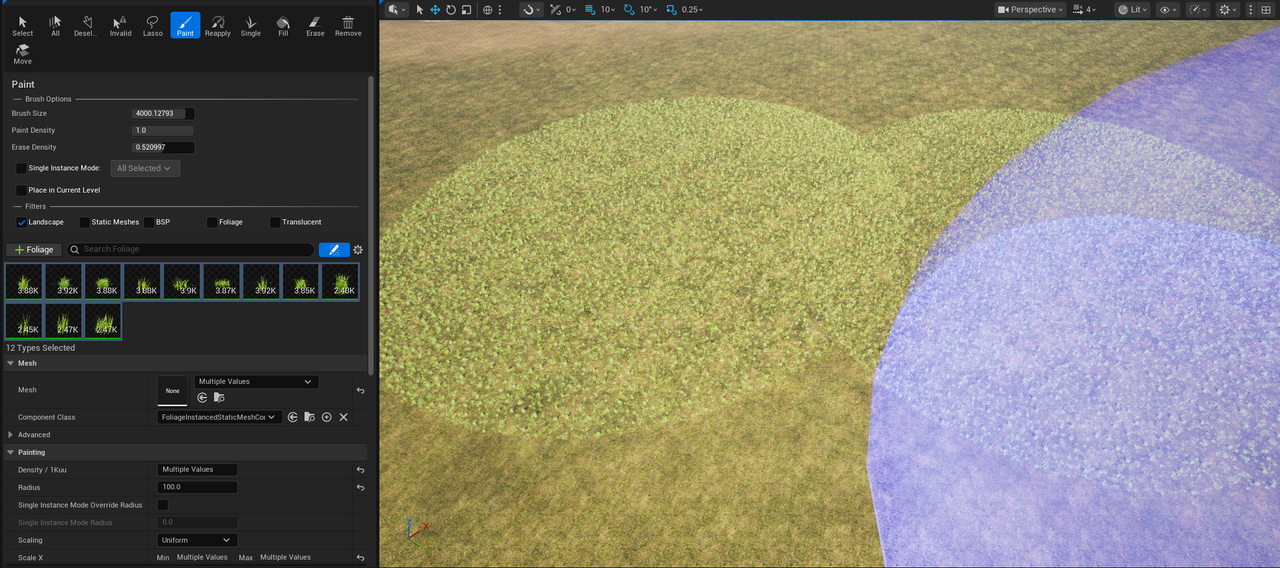Viewport: 1280px width, 568px height.
Task: Click the Search Foliage field
Action: (x=190, y=250)
